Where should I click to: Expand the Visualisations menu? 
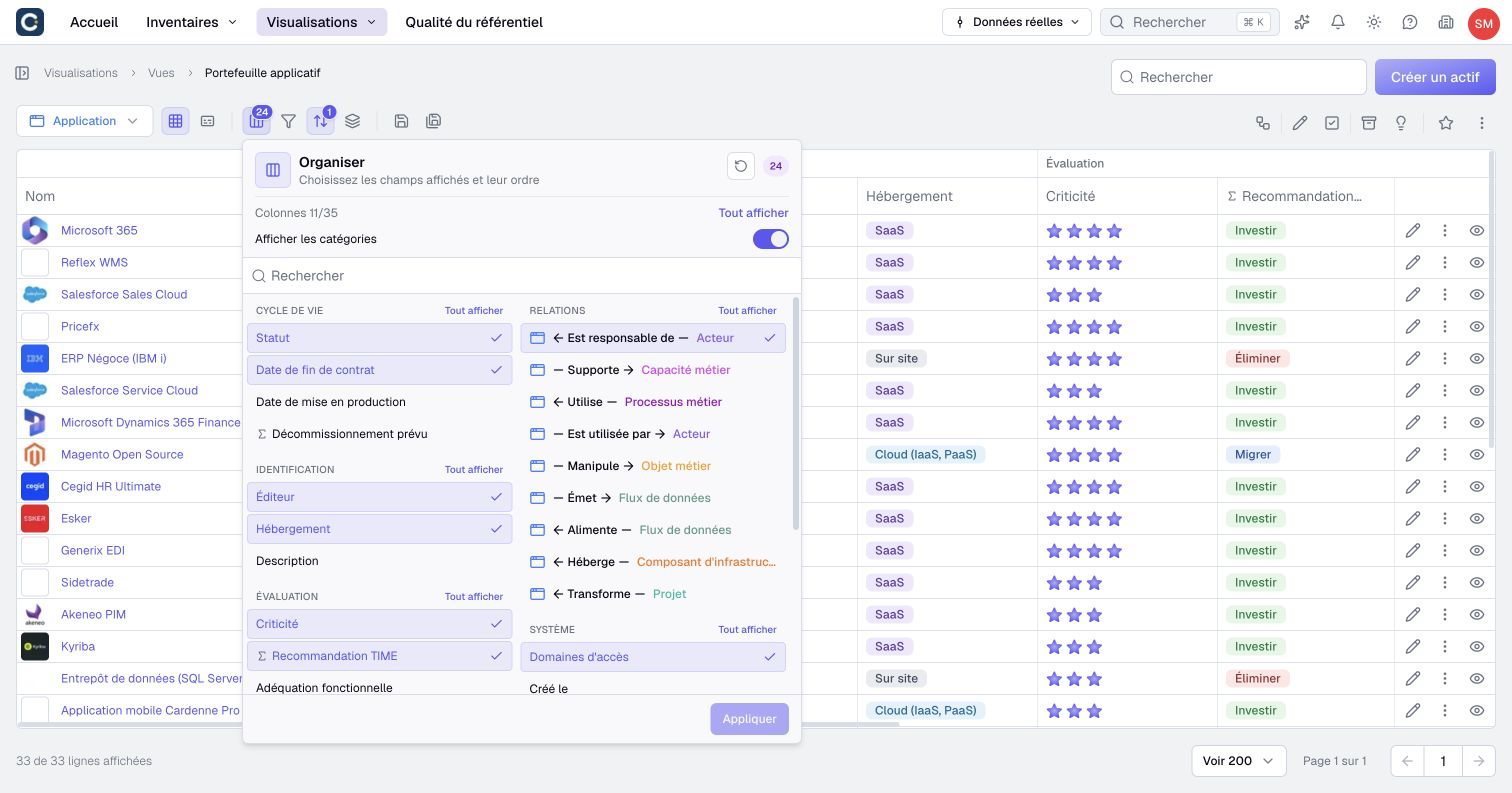pyautogui.click(x=321, y=22)
